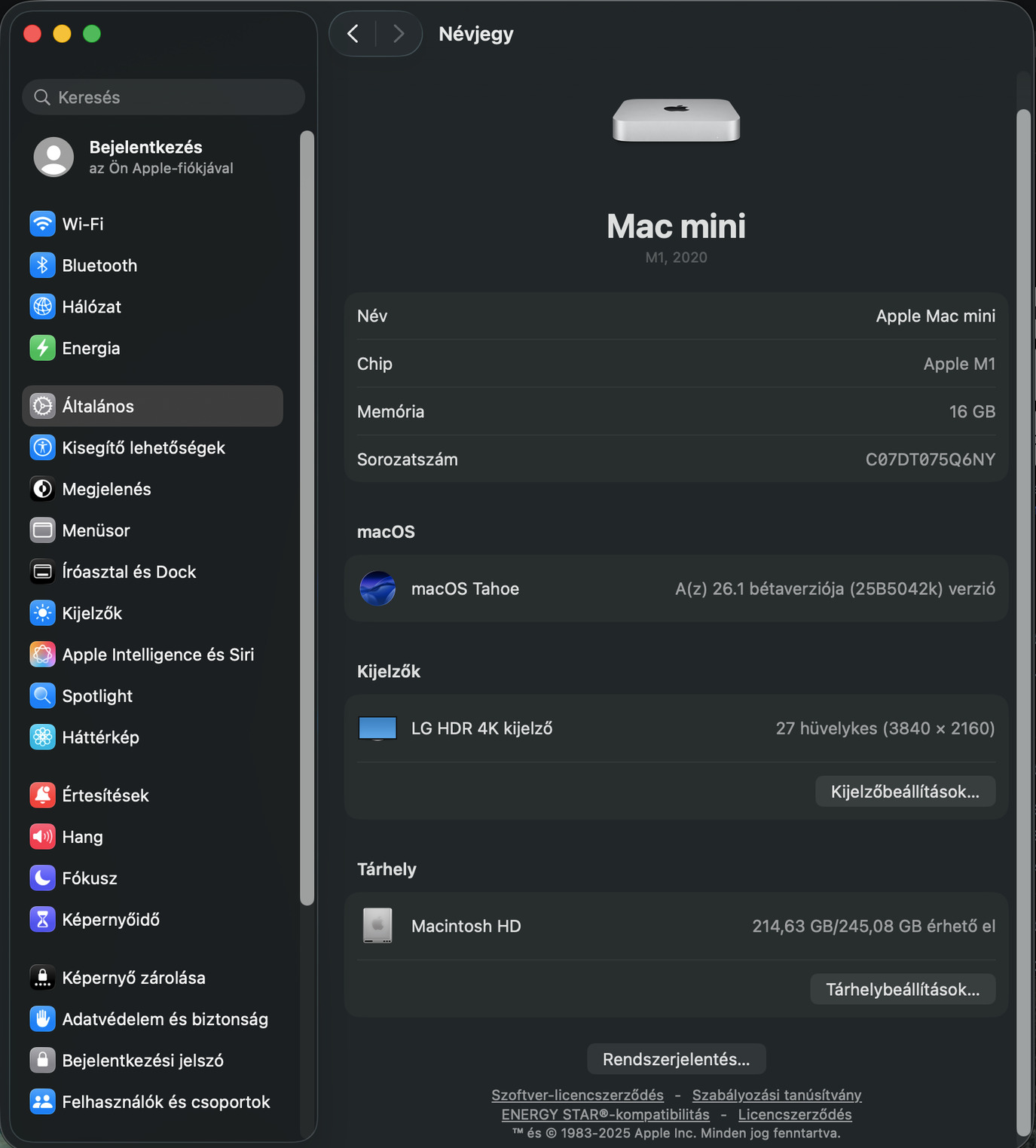Open Tárhelybeállítások… button
Screen dimensions: 1036x1148
point(903,989)
